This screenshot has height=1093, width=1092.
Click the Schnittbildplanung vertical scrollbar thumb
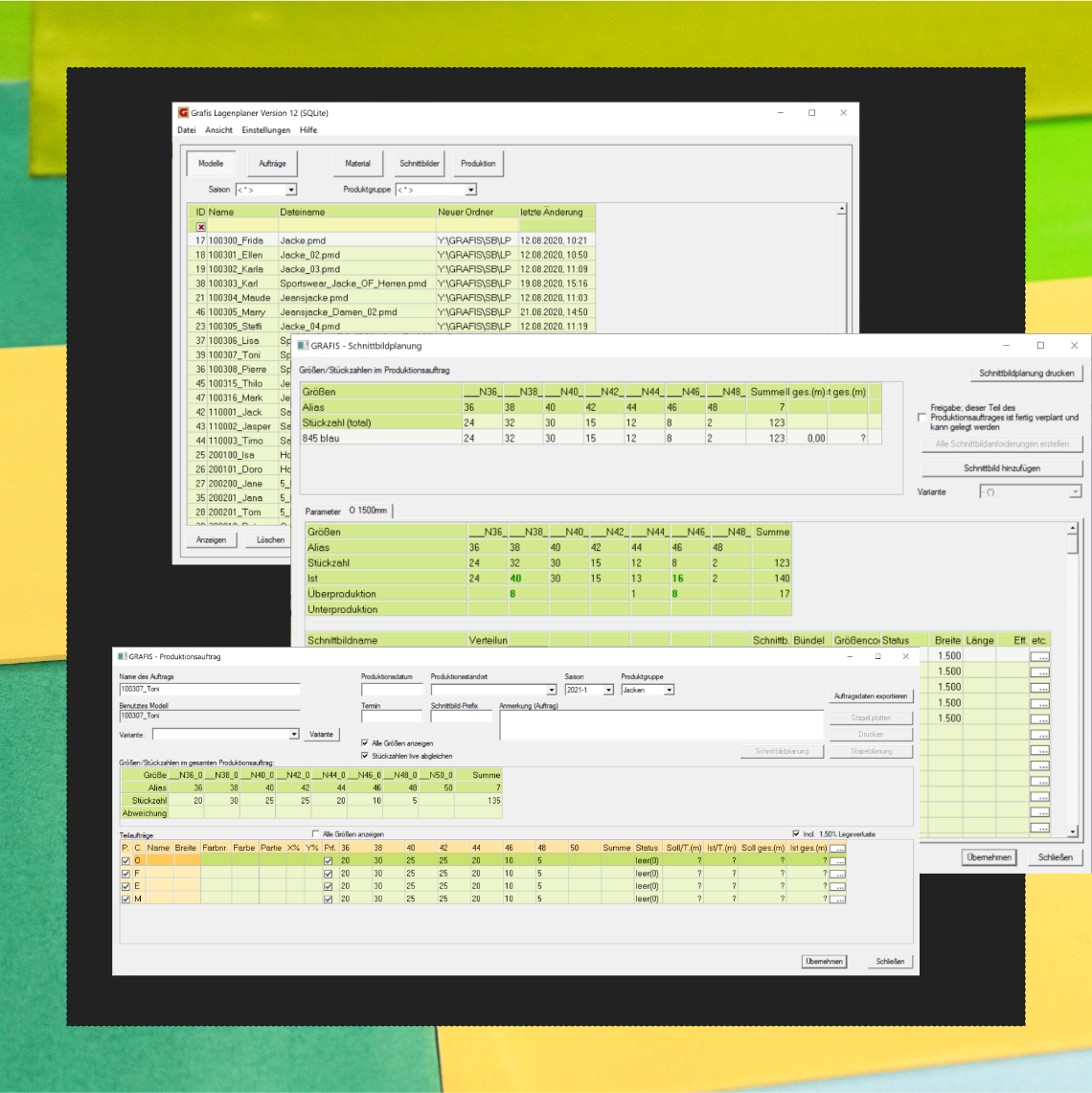click(x=1073, y=543)
